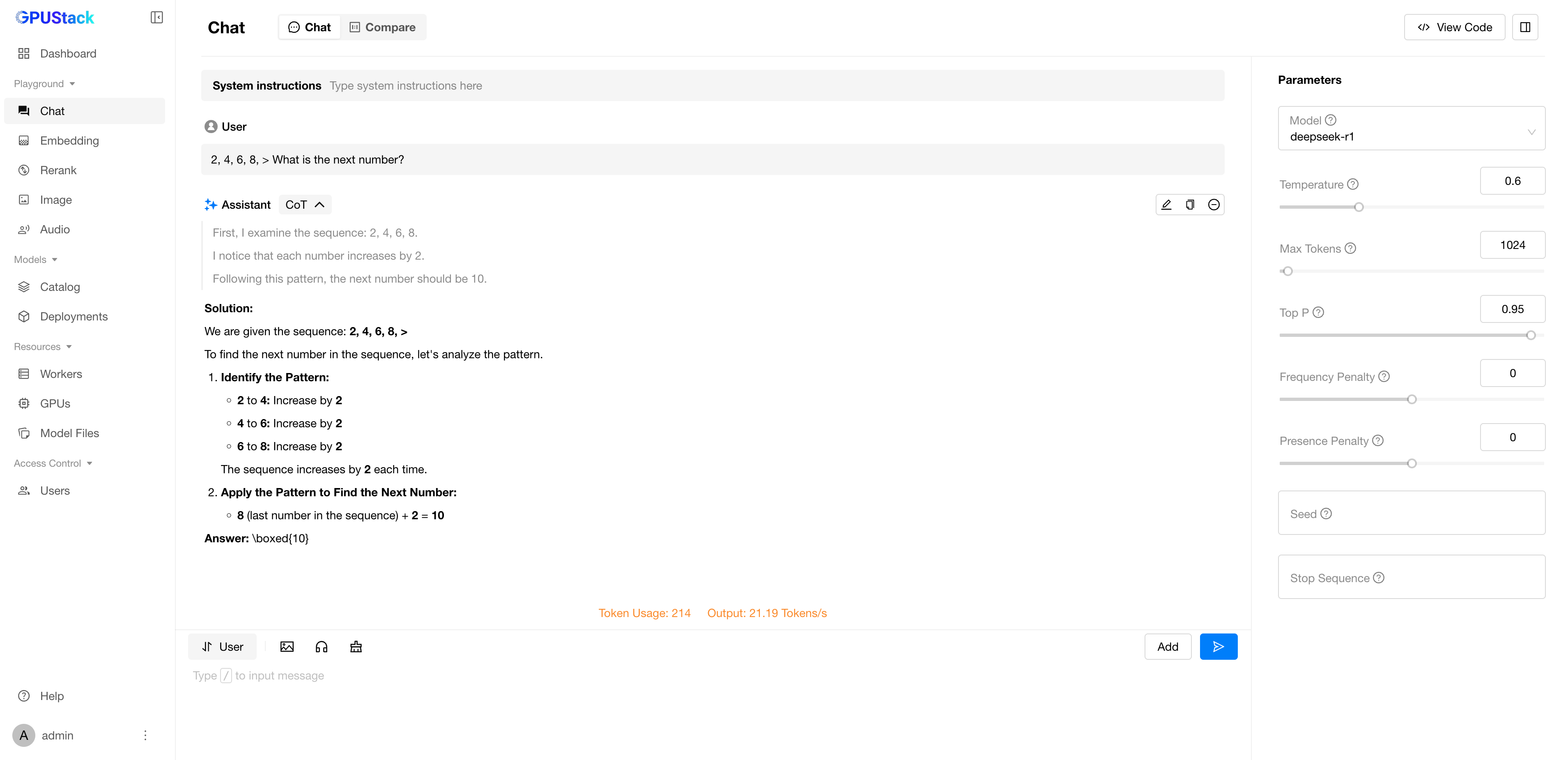Screen dimensions: 1568x760
Task: Click the Add message button
Action: (x=1168, y=647)
